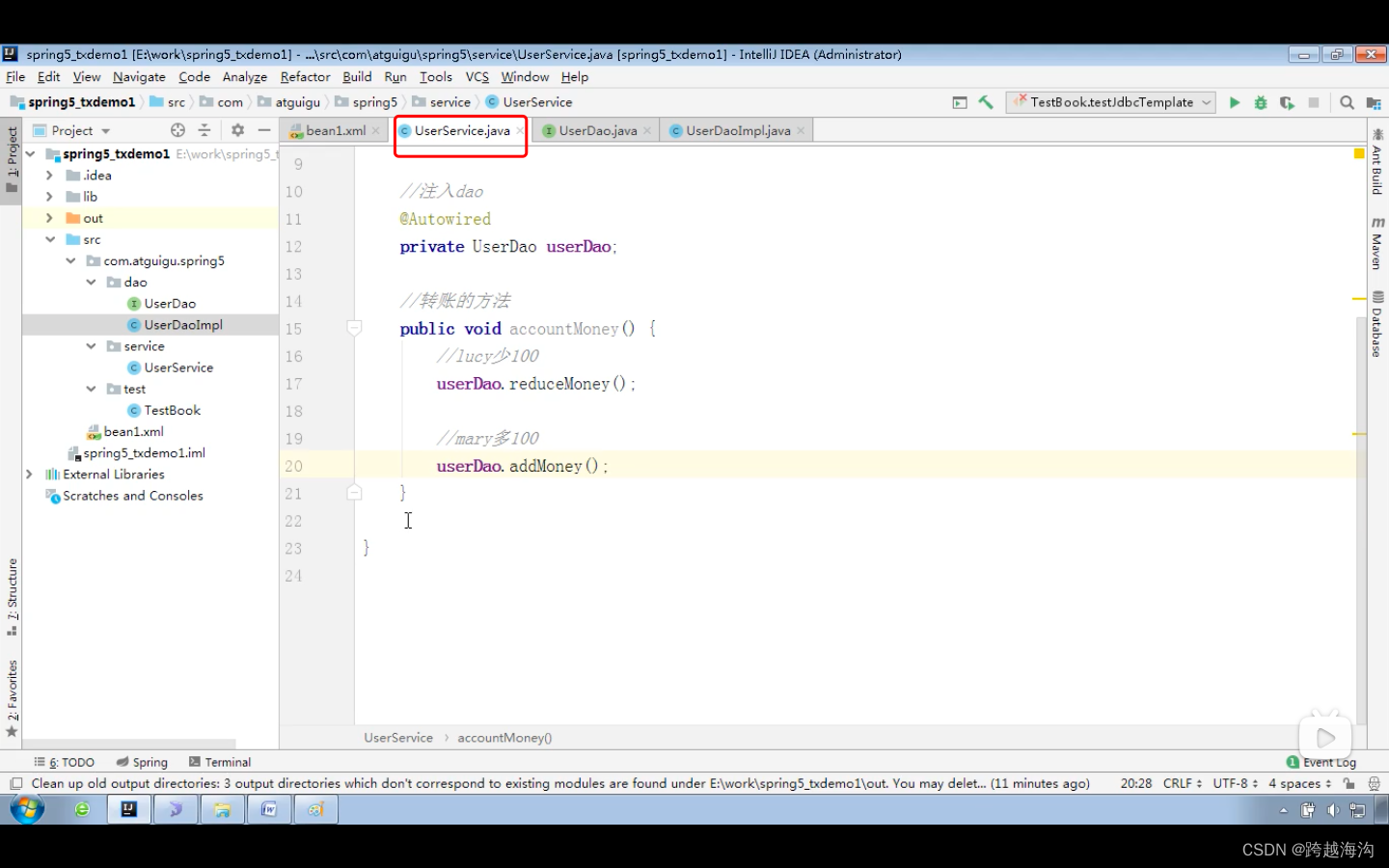This screenshot has height=868, width=1389.
Task: Change indent setting 4 spaces
Action: [x=1299, y=784]
